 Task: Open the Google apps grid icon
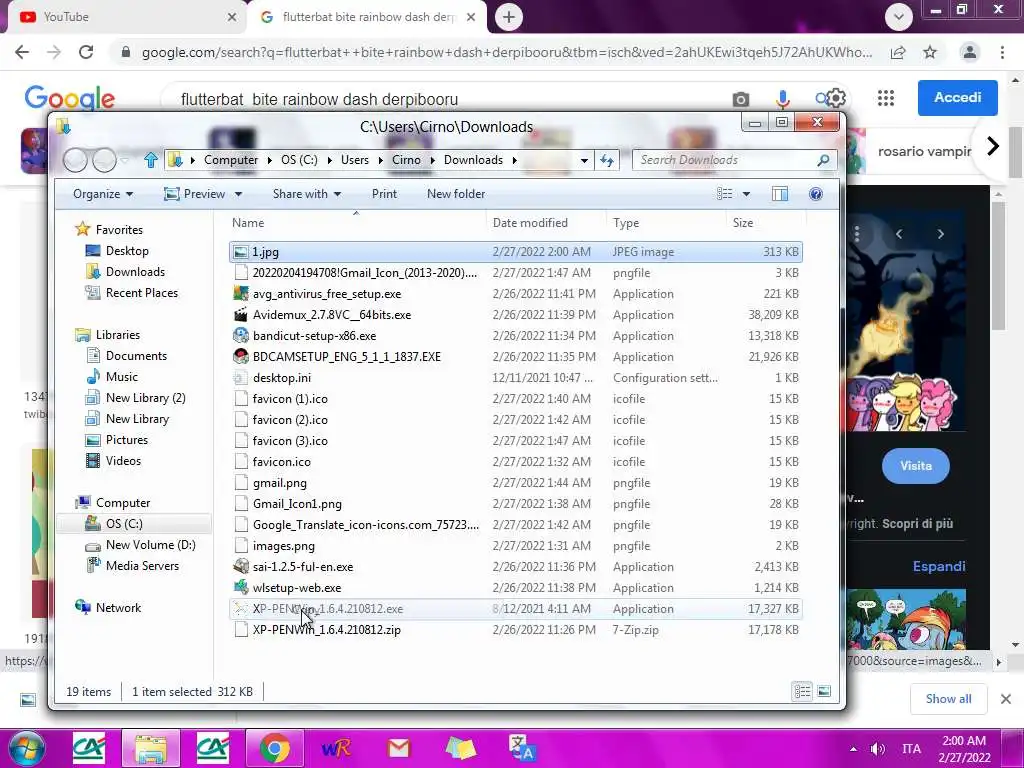[x=886, y=98]
